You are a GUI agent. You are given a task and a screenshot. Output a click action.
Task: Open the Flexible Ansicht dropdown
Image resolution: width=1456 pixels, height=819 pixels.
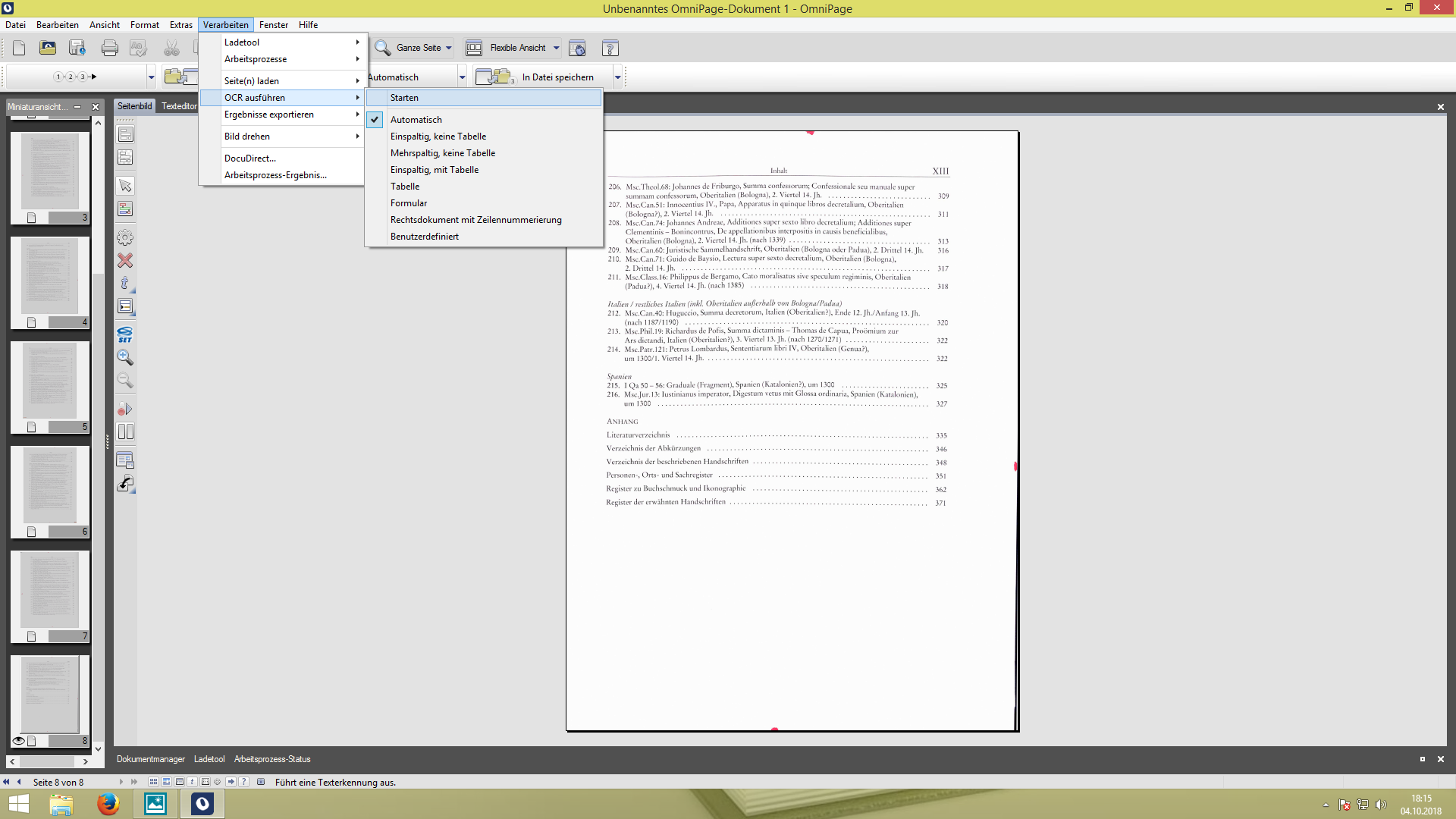557,48
